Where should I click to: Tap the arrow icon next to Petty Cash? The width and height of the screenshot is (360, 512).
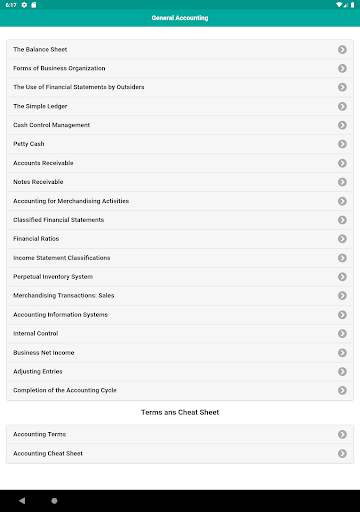coord(342,144)
